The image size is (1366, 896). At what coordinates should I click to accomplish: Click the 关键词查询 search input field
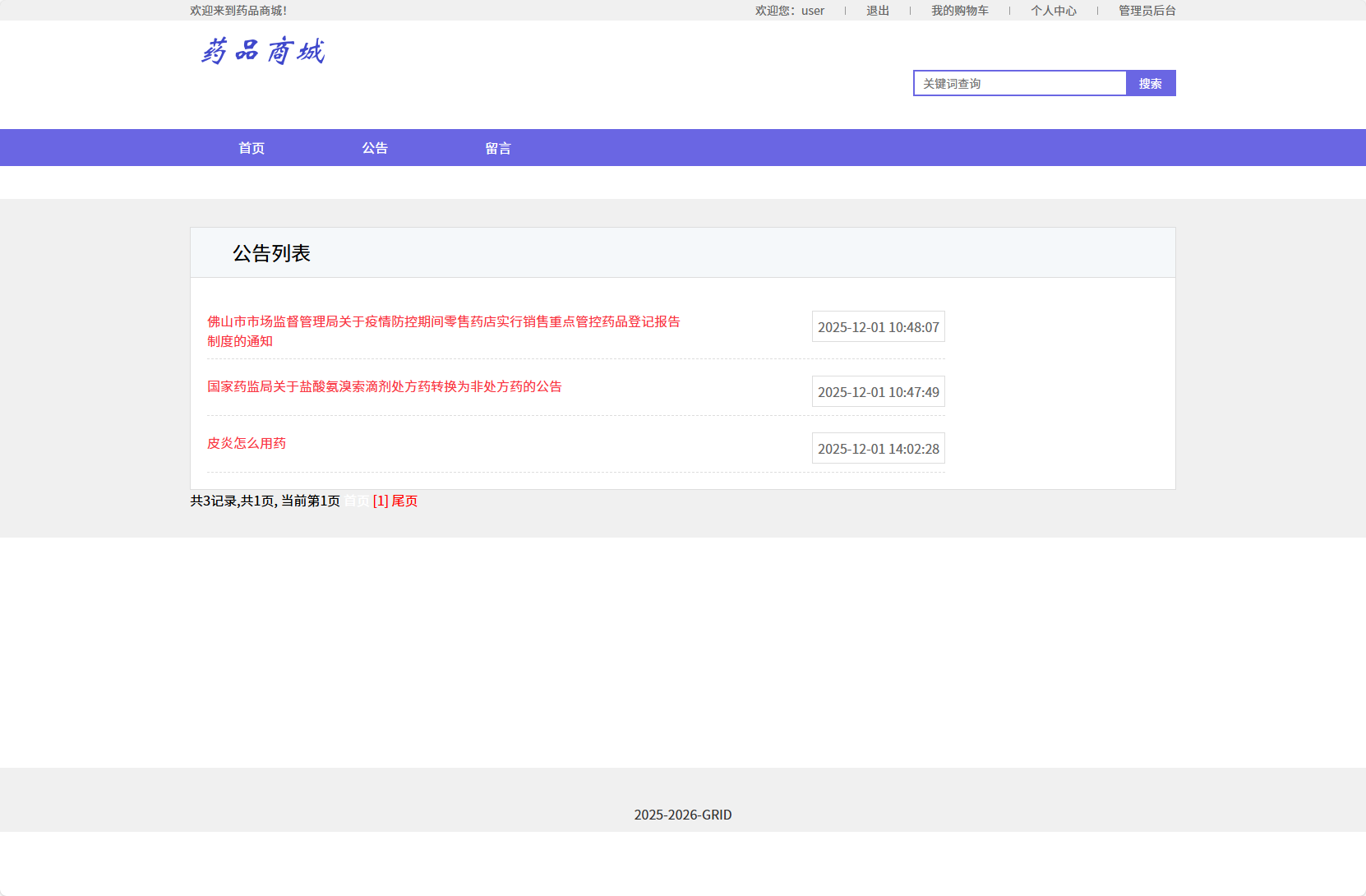1019,83
